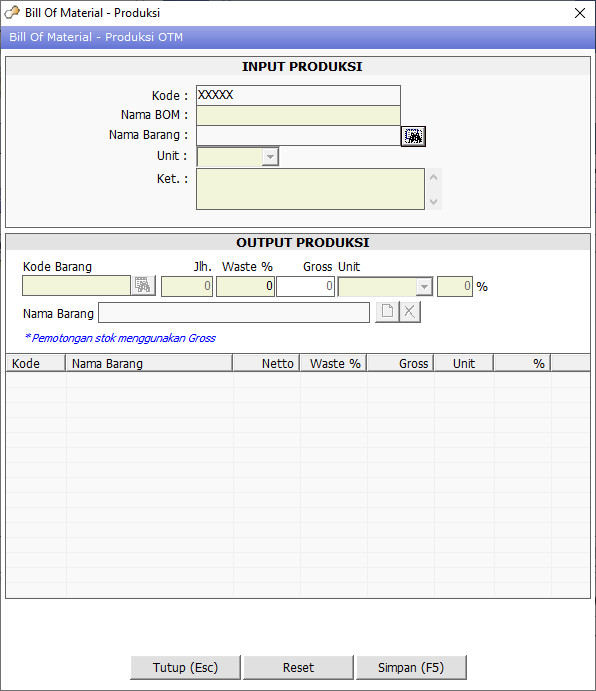Viewport: 596px width, 691px height.
Task: Click the window icon in title bar
Action: click(x=12, y=13)
